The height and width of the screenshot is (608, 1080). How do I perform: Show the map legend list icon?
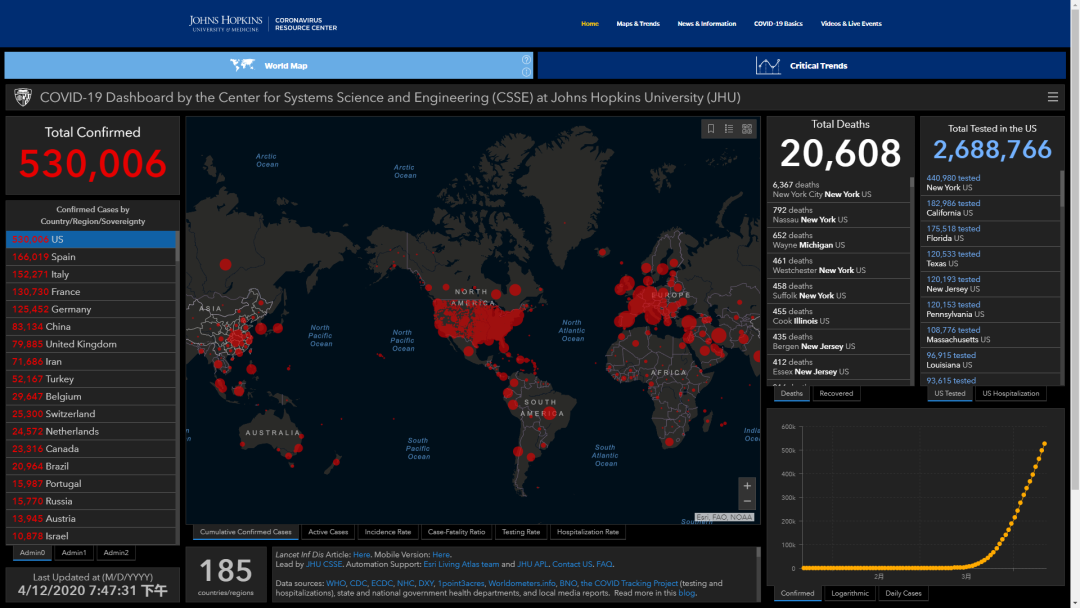pos(729,129)
